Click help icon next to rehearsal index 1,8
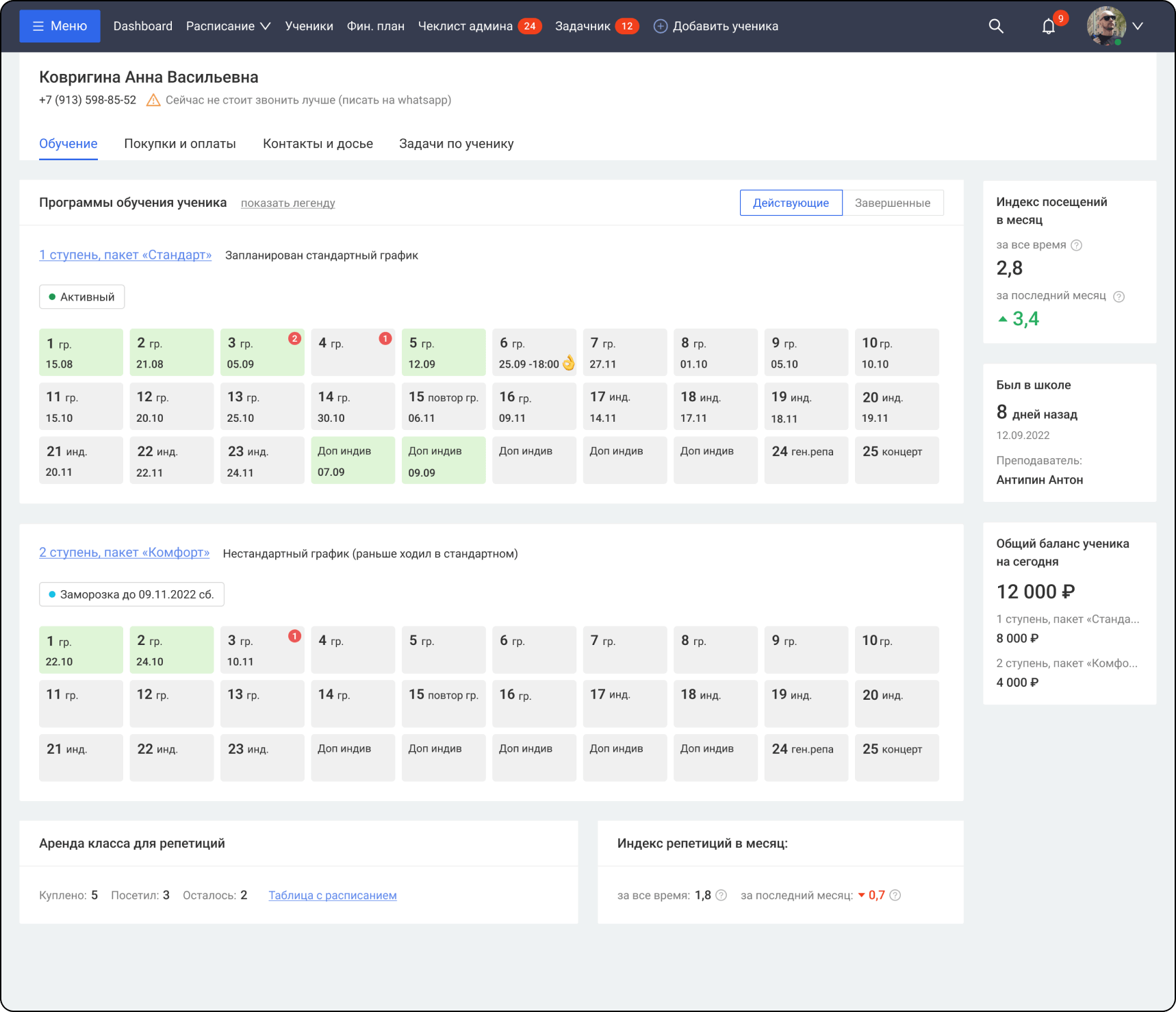1176x1012 pixels. [721, 895]
